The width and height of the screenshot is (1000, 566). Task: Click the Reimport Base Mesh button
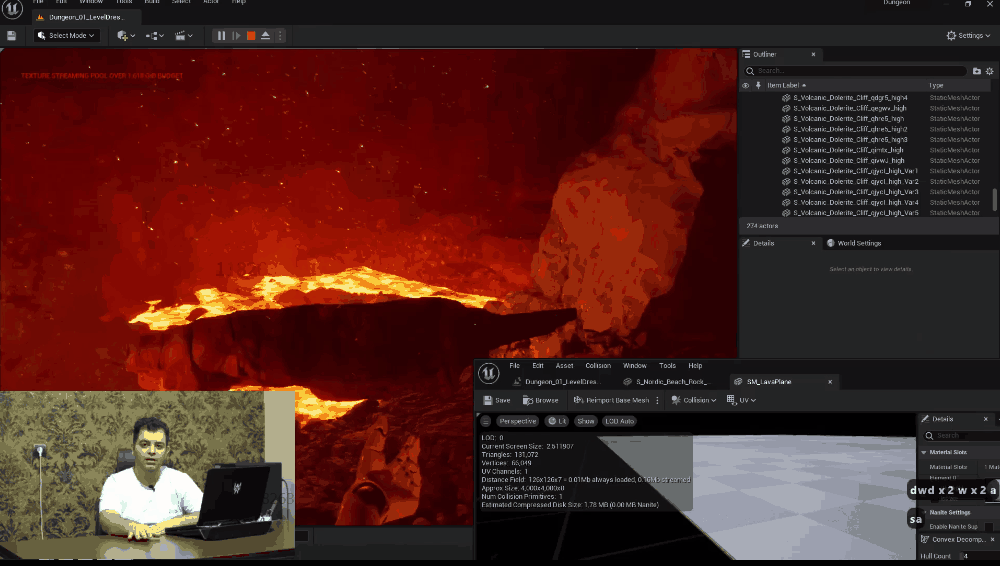tap(610, 400)
